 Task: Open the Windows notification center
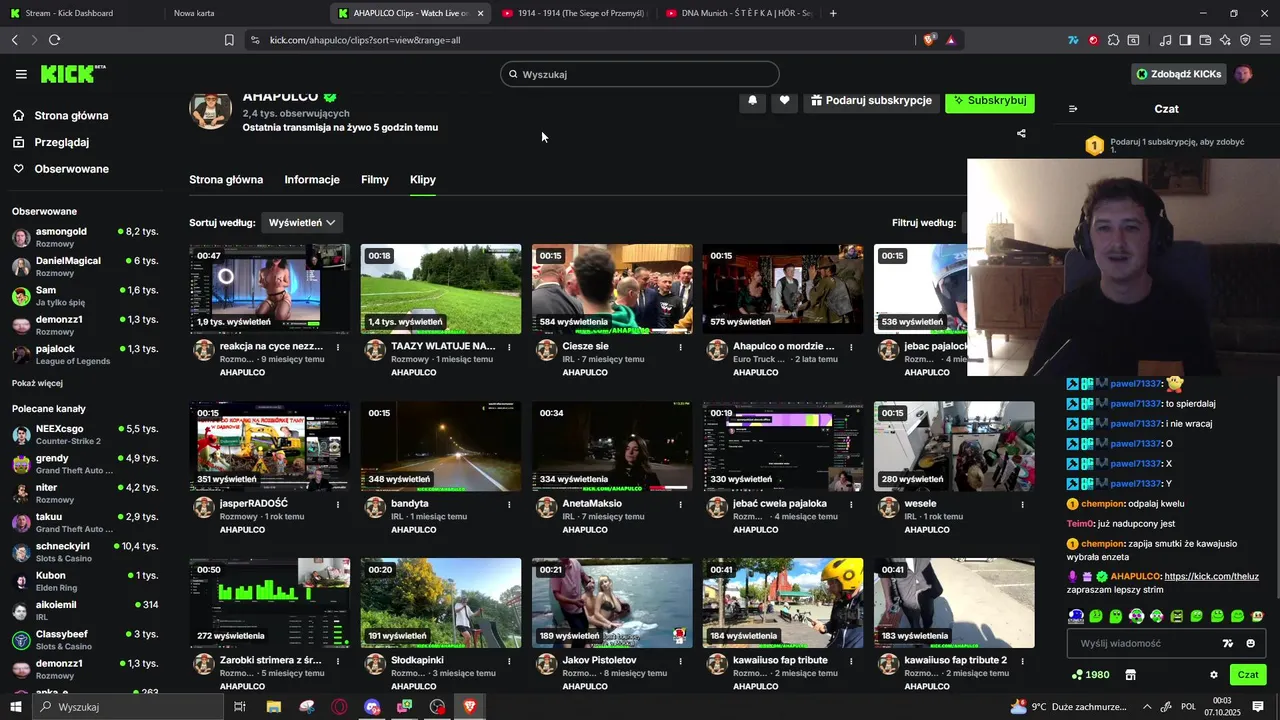[x=1258, y=707]
